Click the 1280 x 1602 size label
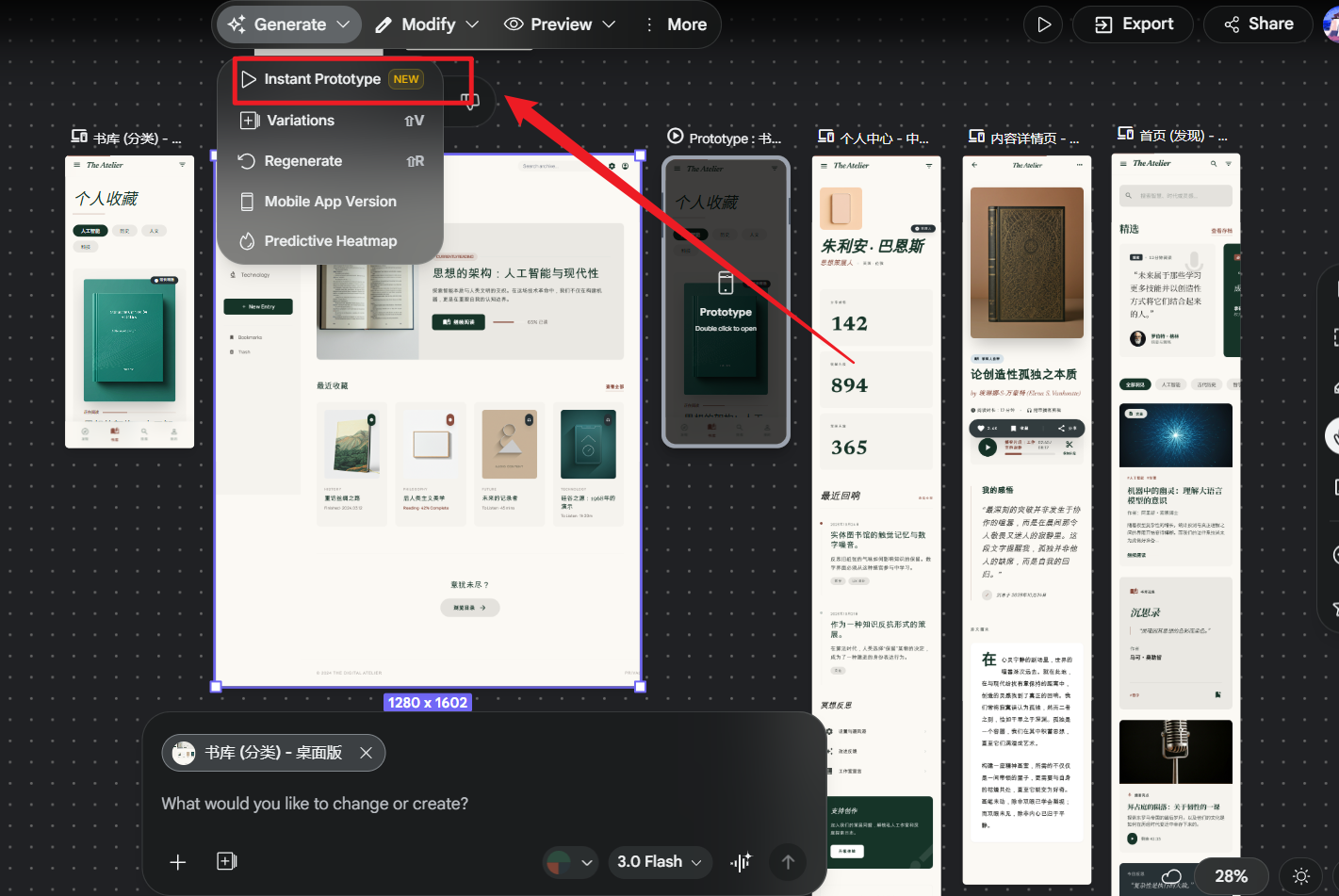Viewport: 1339px width, 896px height. point(428,703)
